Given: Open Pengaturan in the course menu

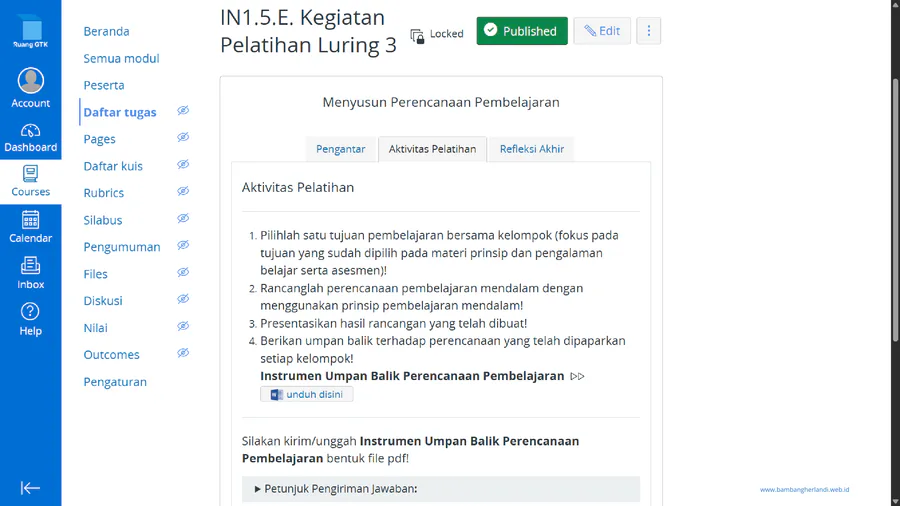Looking at the screenshot, I should click(115, 381).
